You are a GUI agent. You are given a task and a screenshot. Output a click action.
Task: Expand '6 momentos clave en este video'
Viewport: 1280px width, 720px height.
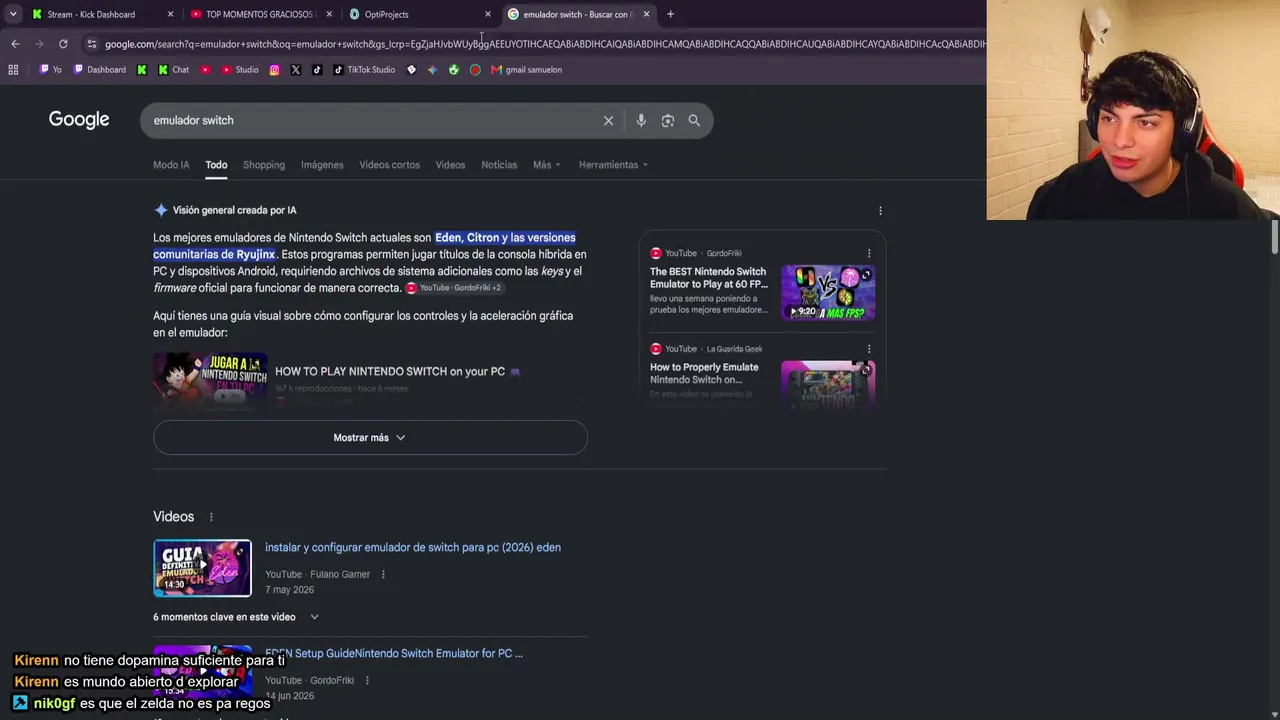(236, 617)
